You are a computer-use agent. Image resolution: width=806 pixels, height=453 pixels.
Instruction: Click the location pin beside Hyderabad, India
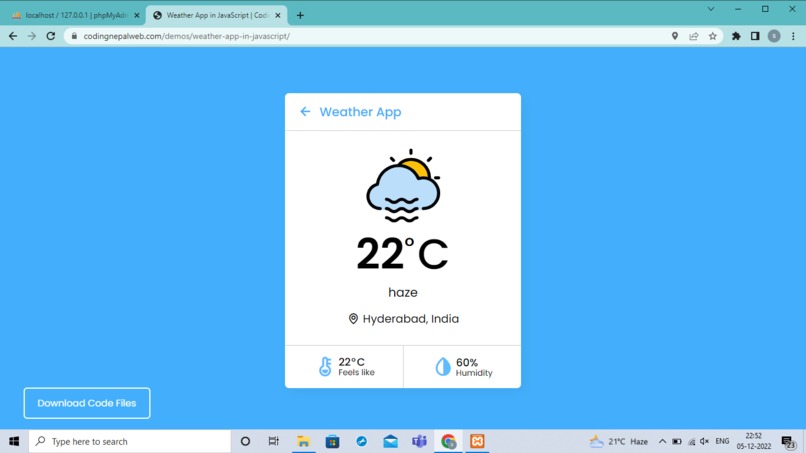click(353, 319)
